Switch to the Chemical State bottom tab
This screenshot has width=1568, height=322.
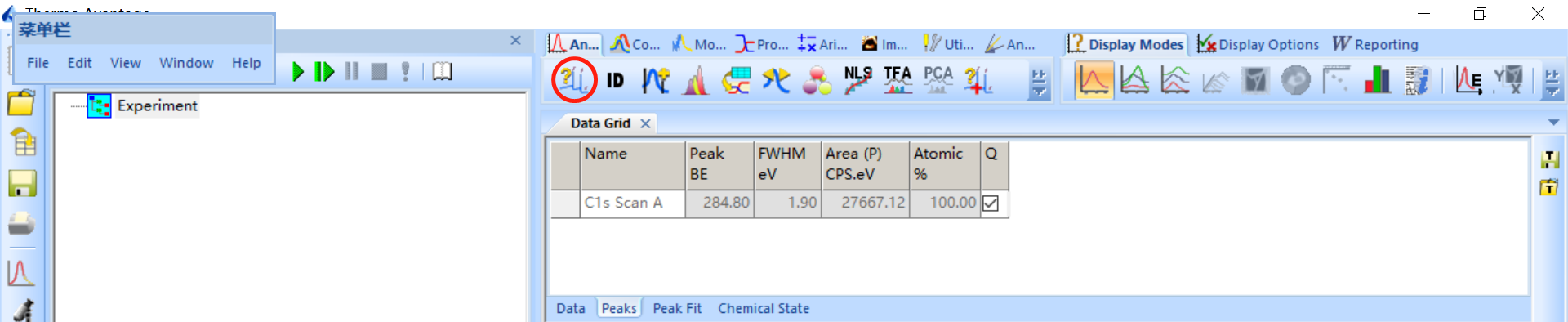[x=764, y=308]
